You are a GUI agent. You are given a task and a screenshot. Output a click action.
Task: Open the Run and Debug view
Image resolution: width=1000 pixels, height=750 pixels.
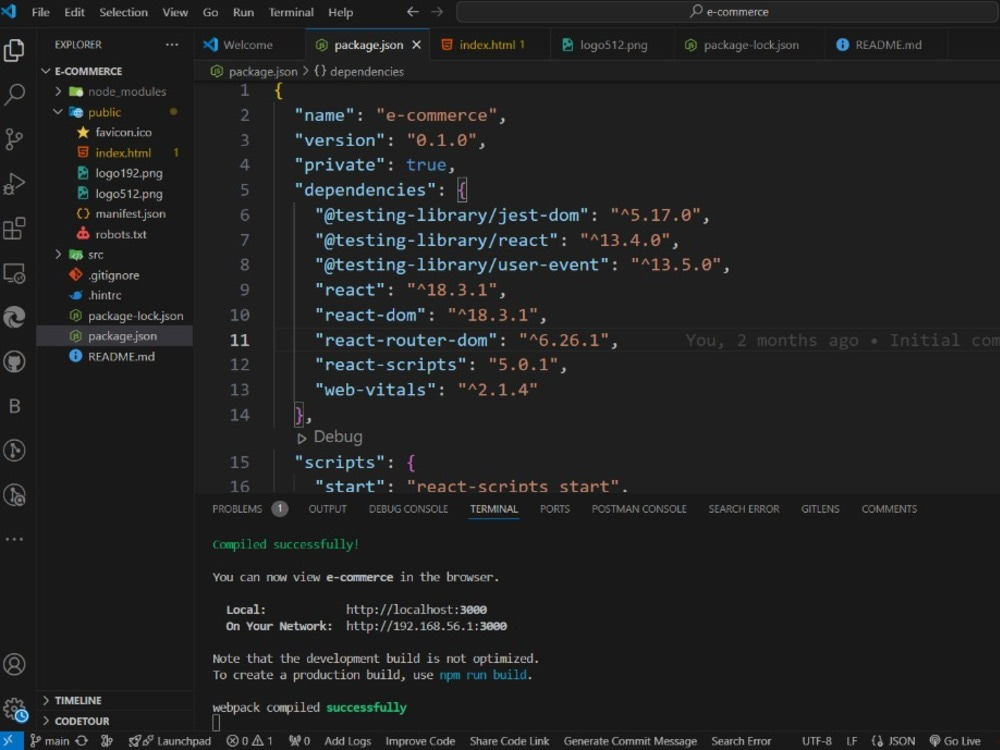tap(14, 184)
